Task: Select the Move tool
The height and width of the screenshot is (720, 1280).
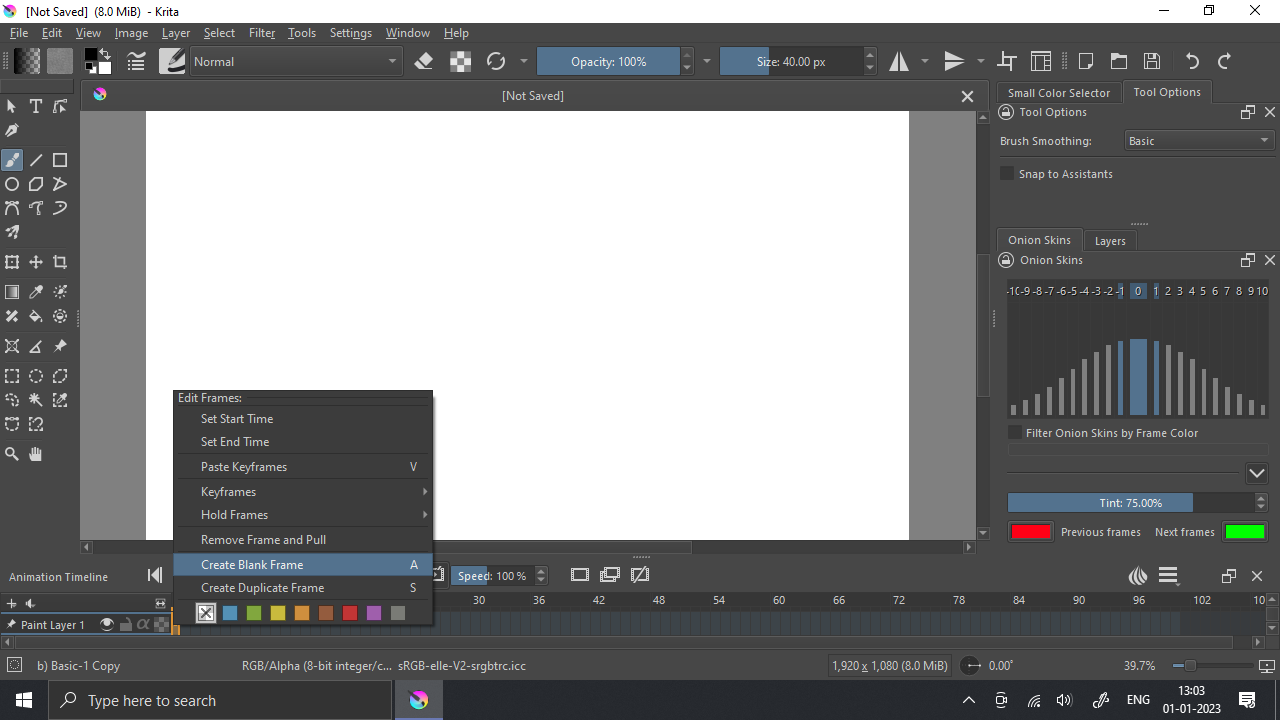Action: (36, 262)
